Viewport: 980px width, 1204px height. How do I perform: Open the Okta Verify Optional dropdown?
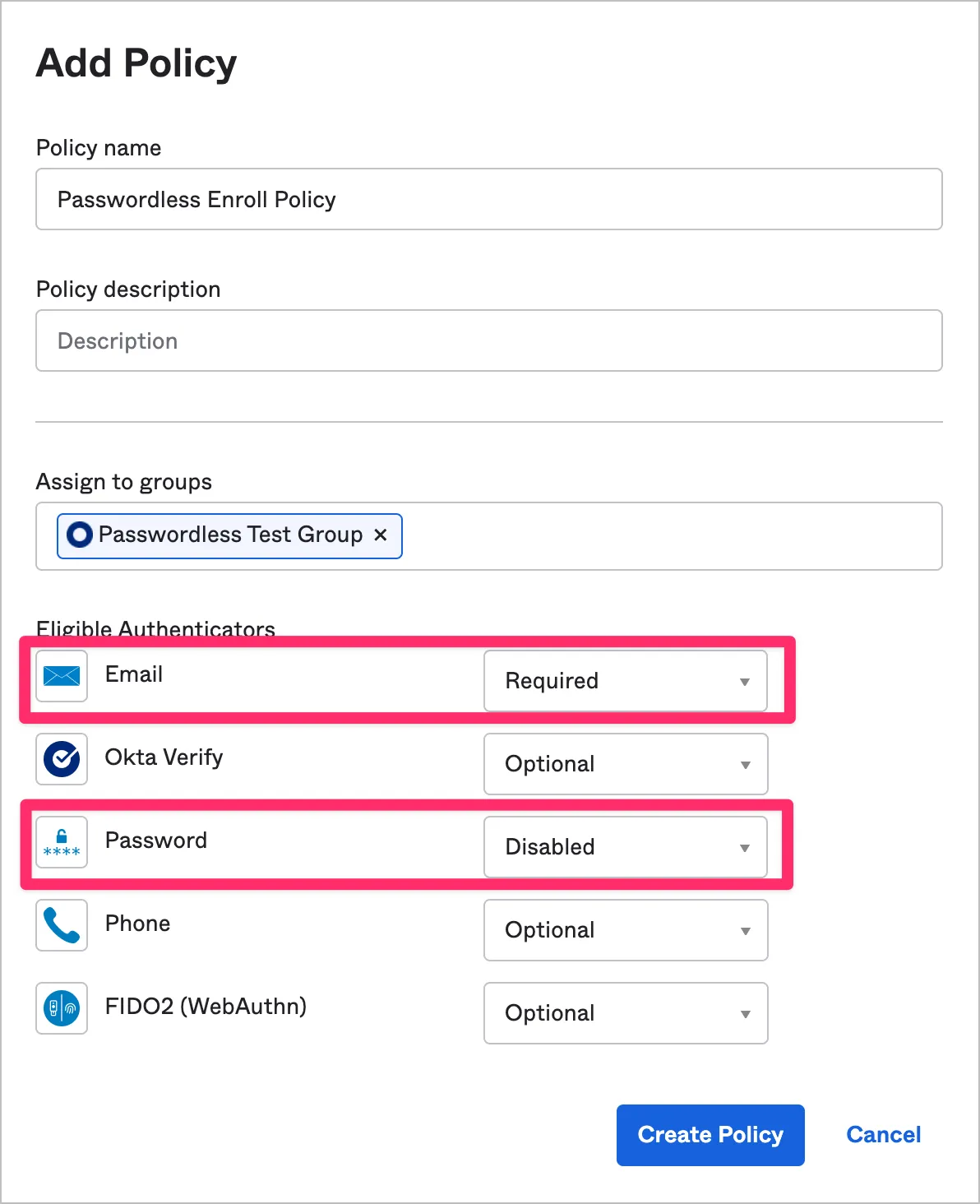pyautogui.click(x=625, y=764)
